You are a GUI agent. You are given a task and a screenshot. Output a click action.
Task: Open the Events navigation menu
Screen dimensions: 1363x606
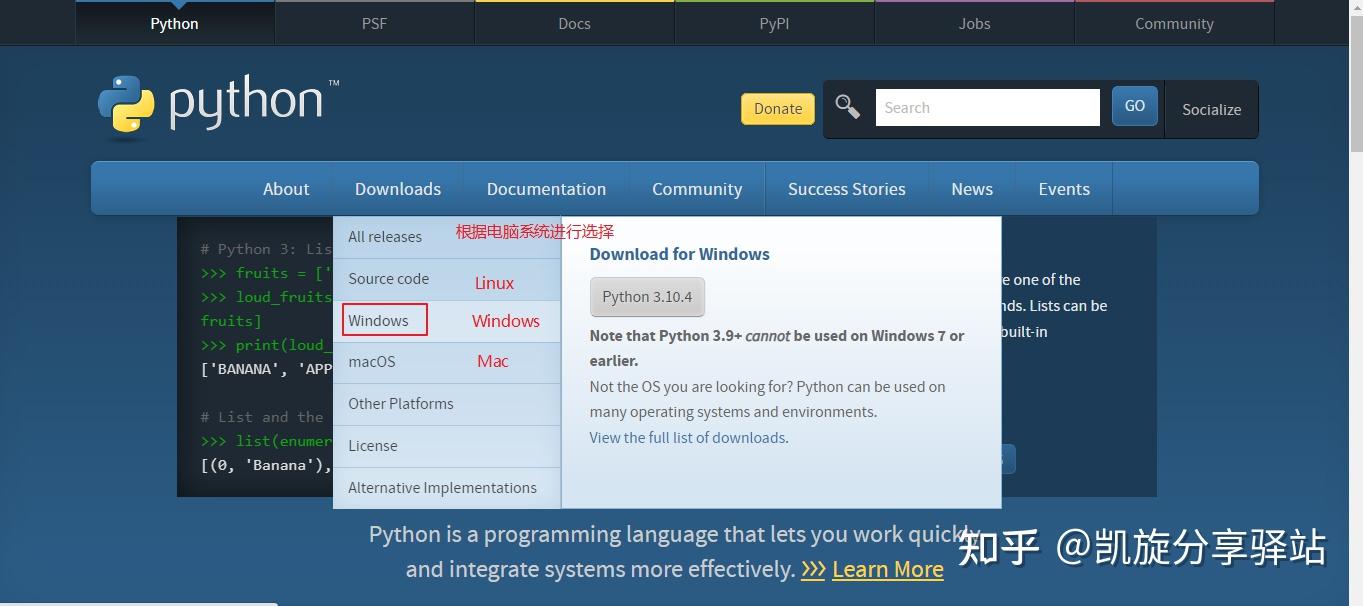[1064, 189]
